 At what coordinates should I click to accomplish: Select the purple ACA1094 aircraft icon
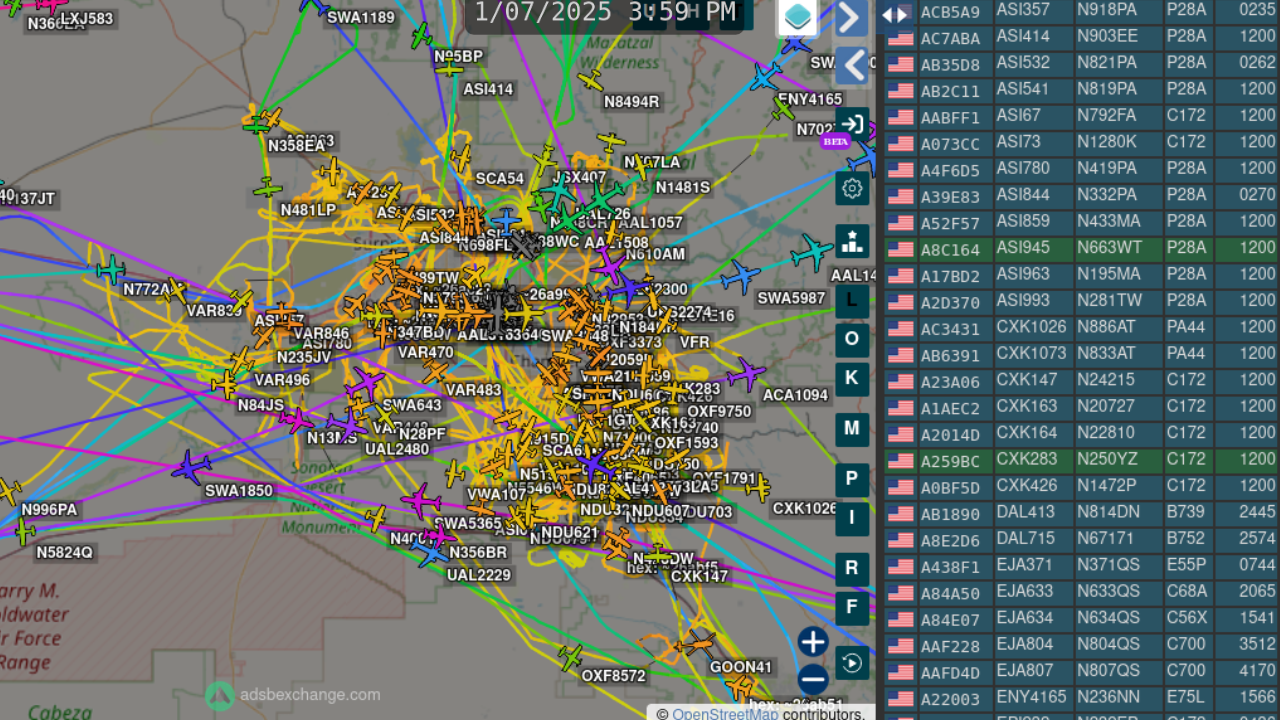(746, 374)
